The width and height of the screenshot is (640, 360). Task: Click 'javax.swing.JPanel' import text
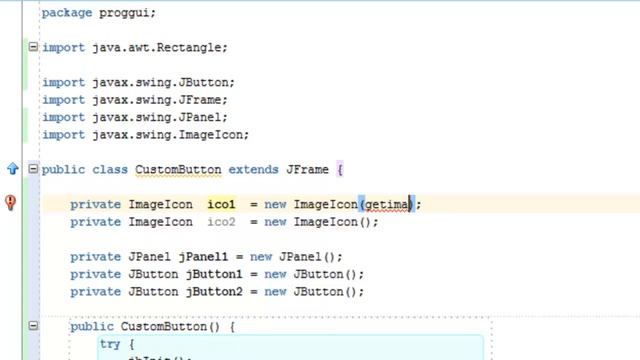coord(157,118)
